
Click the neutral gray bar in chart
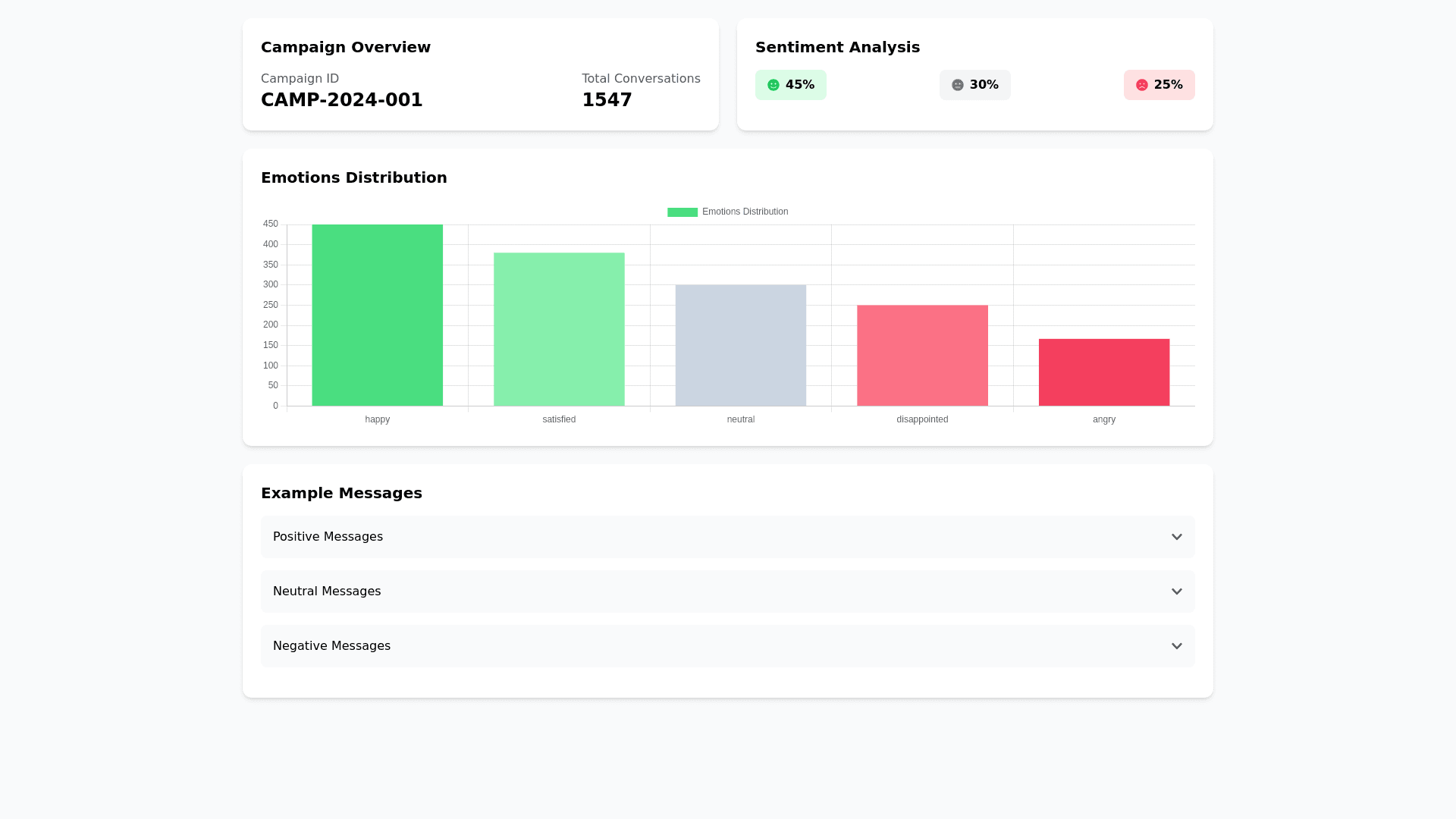740,346
